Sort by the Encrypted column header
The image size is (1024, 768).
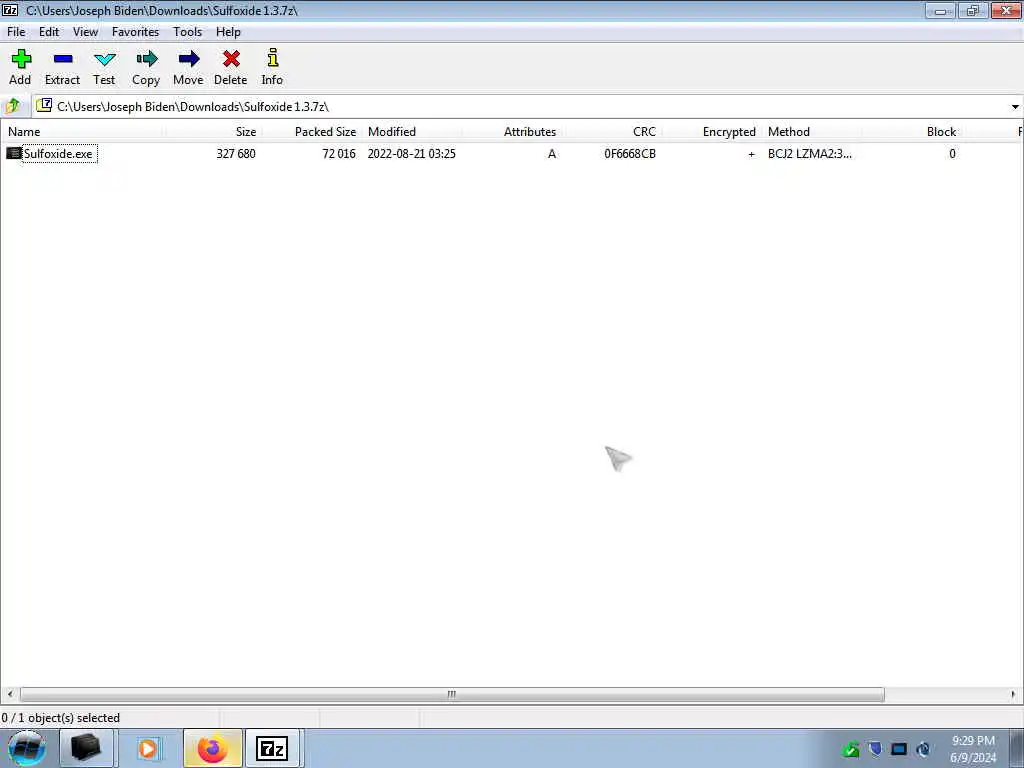coord(712,131)
